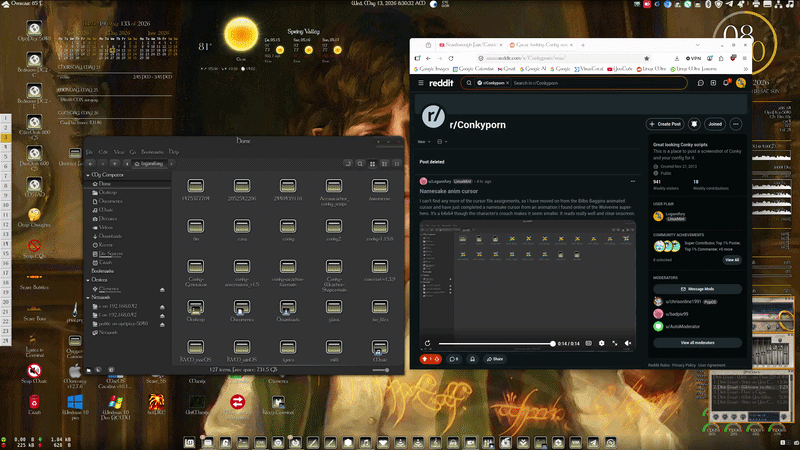Click the Create Post button

coord(665,124)
